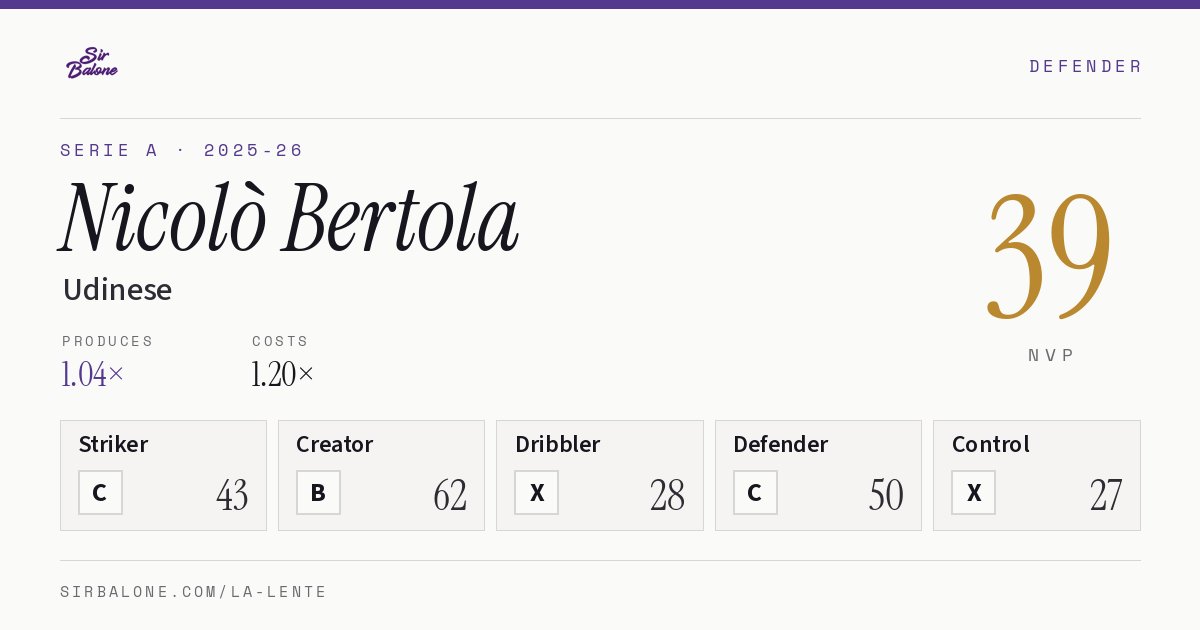
Task: Select the Creator grade B badge
Action: (318, 493)
